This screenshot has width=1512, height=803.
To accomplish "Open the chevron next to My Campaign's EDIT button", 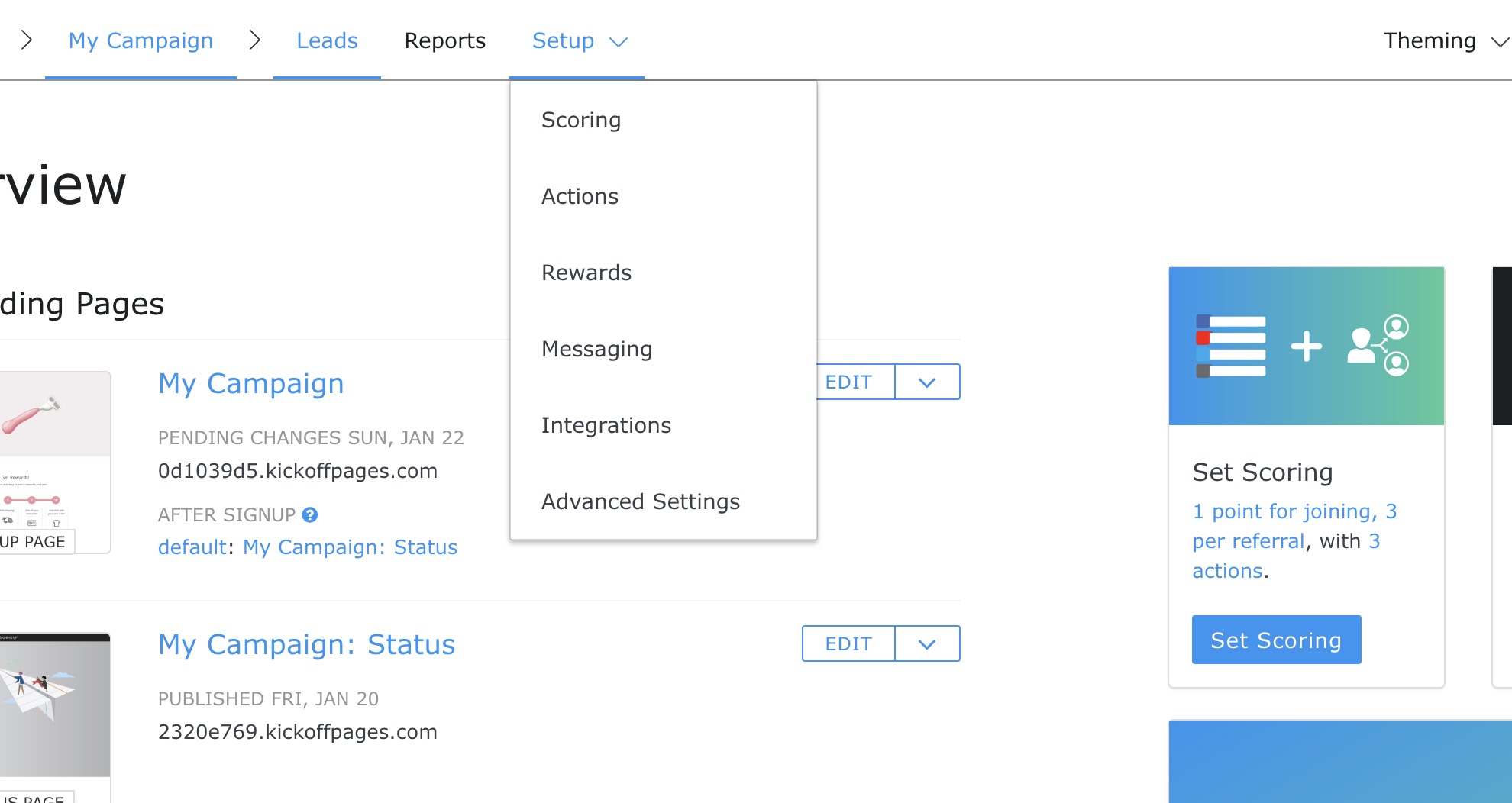I will (926, 382).
